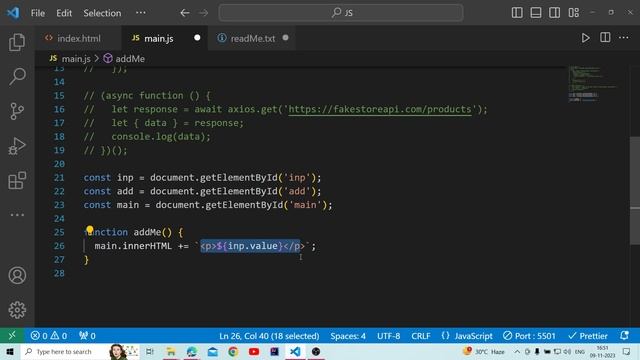The width and height of the screenshot is (640, 360).
Task: Open Customize Layout options
Action: pyautogui.click(x=573, y=13)
